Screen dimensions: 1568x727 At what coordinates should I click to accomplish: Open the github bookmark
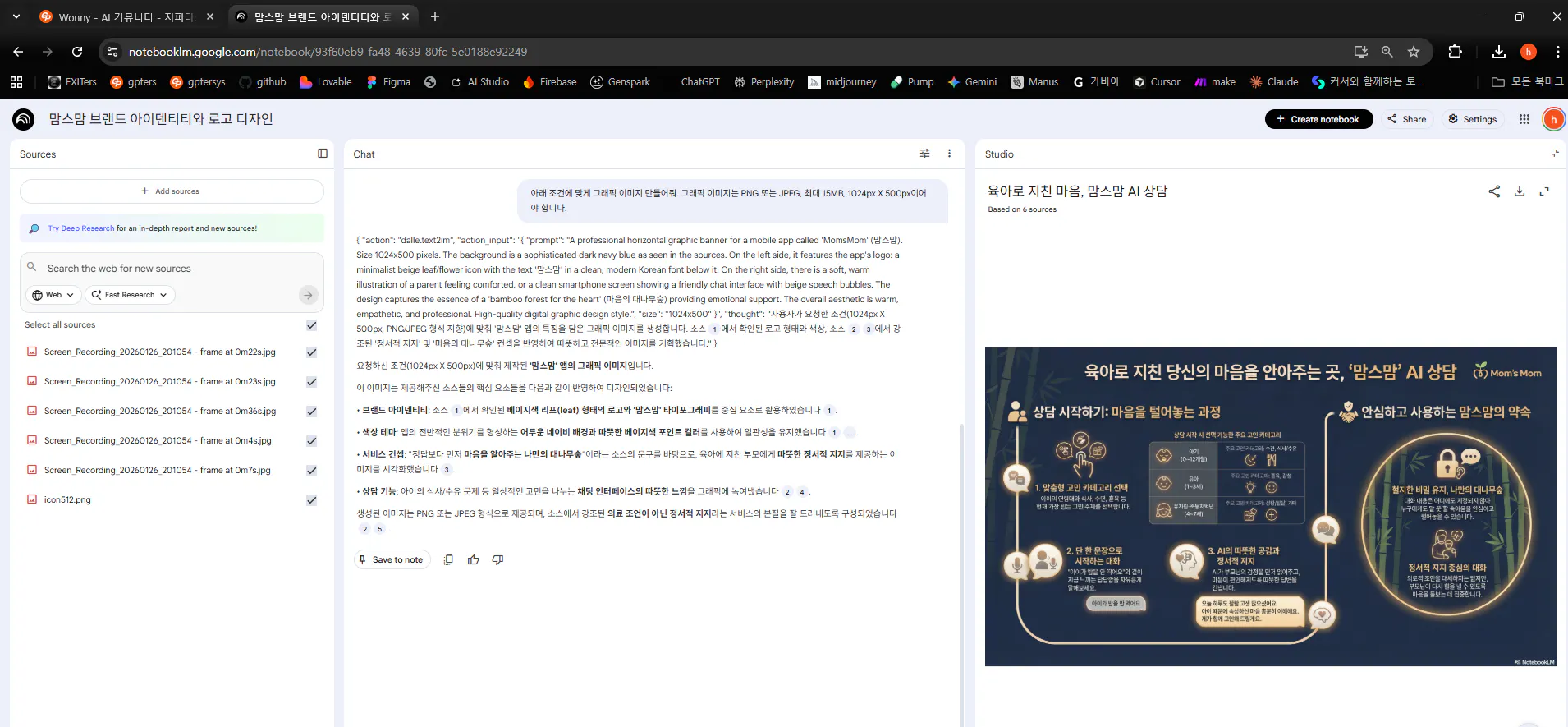pos(263,82)
